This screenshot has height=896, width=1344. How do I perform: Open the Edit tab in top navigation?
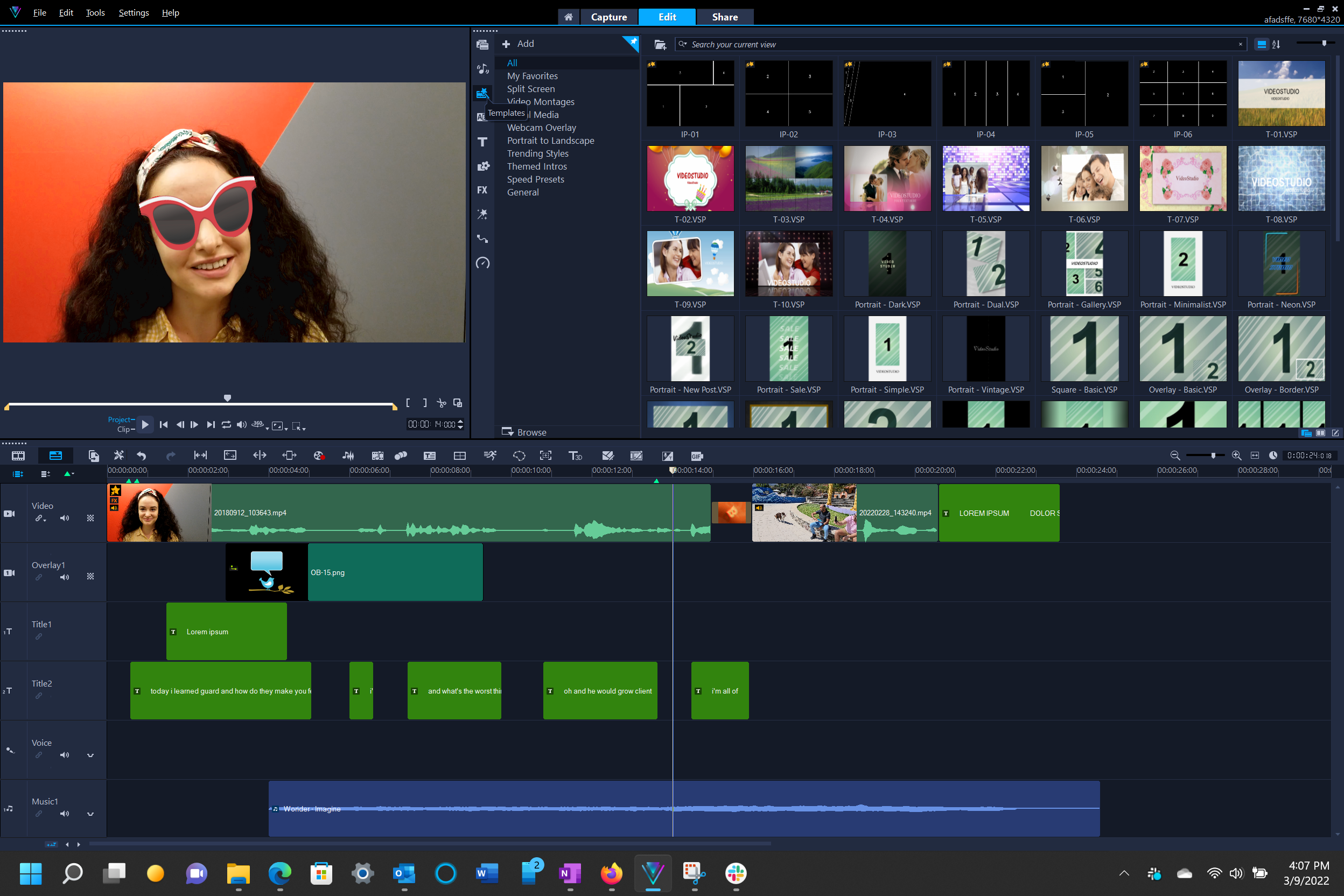[666, 16]
